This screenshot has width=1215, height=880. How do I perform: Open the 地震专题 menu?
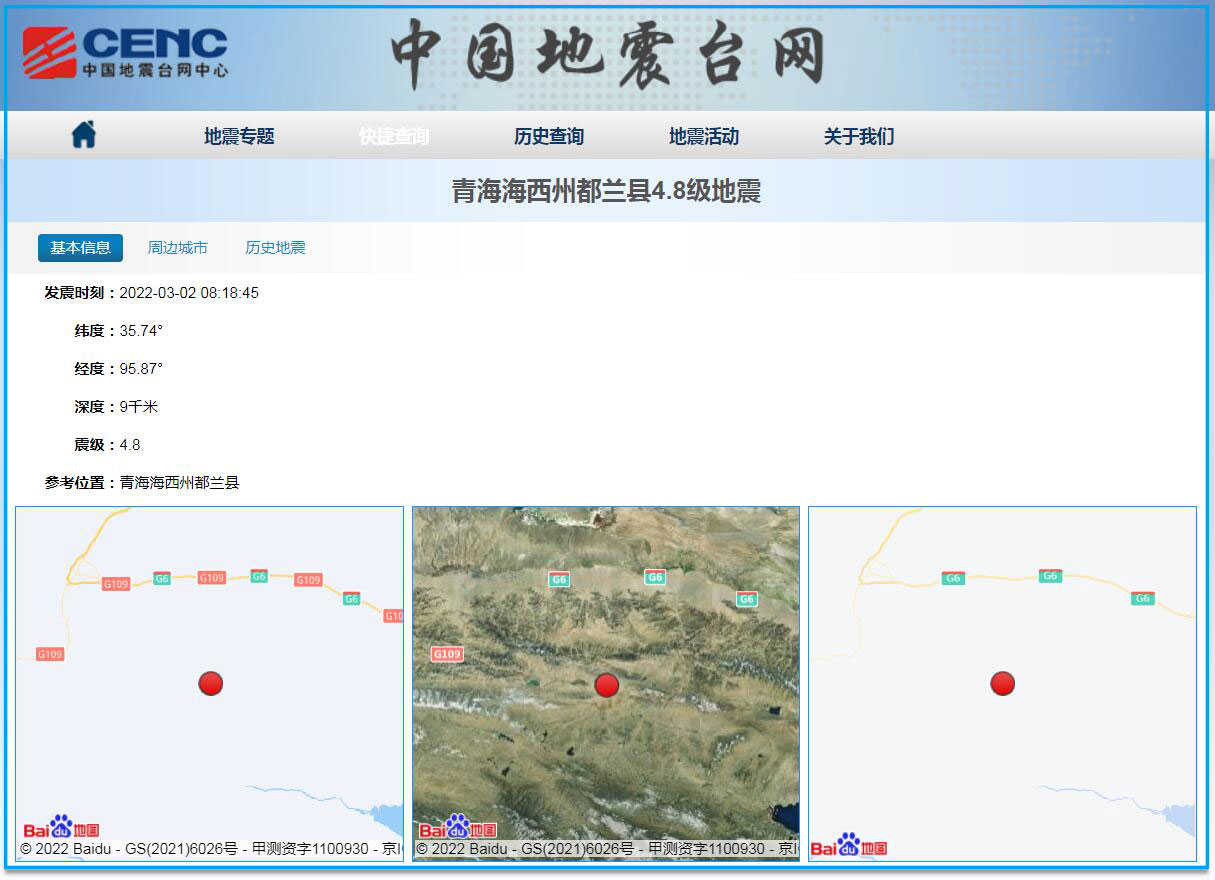point(239,137)
